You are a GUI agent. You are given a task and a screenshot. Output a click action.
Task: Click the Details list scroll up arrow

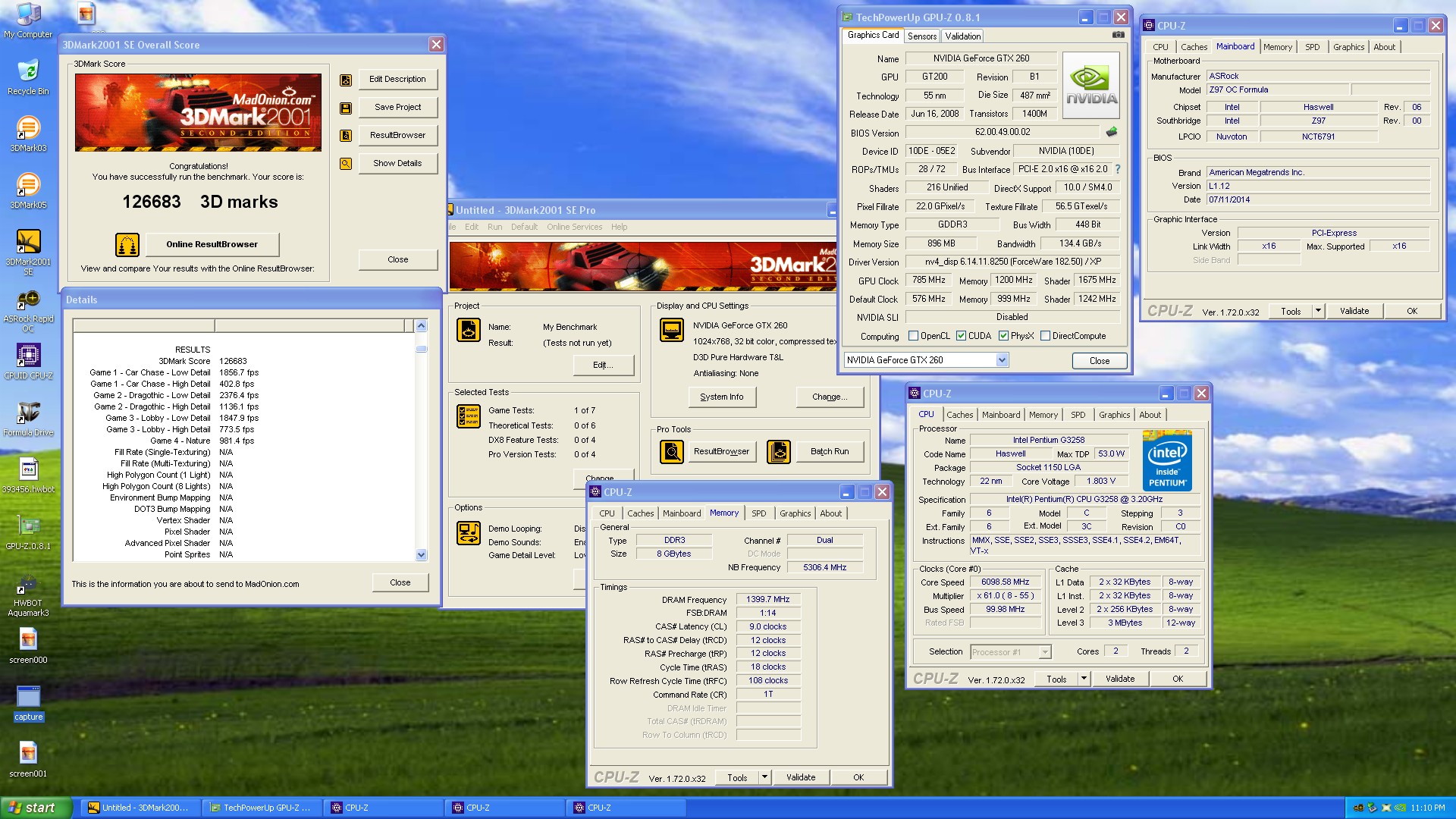[x=422, y=325]
